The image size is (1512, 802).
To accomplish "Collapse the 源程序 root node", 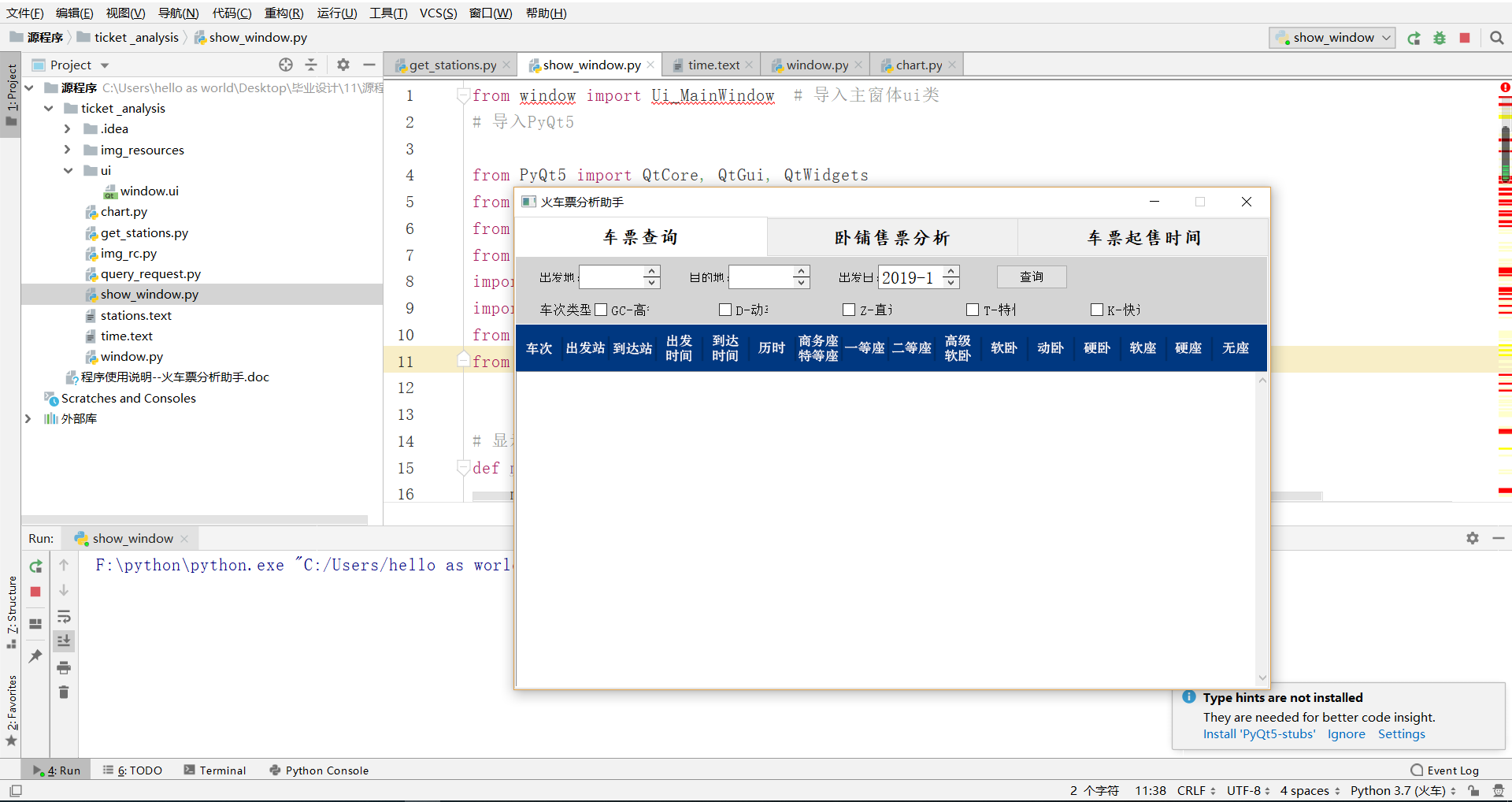I will coord(29,87).
